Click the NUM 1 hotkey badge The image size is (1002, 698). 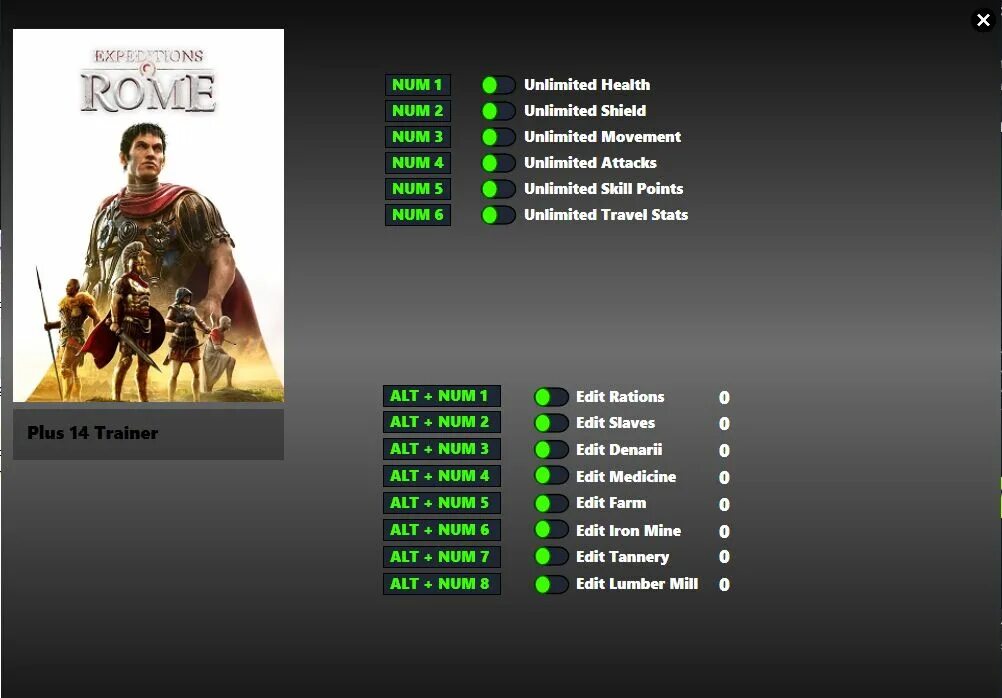pyautogui.click(x=417, y=85)
